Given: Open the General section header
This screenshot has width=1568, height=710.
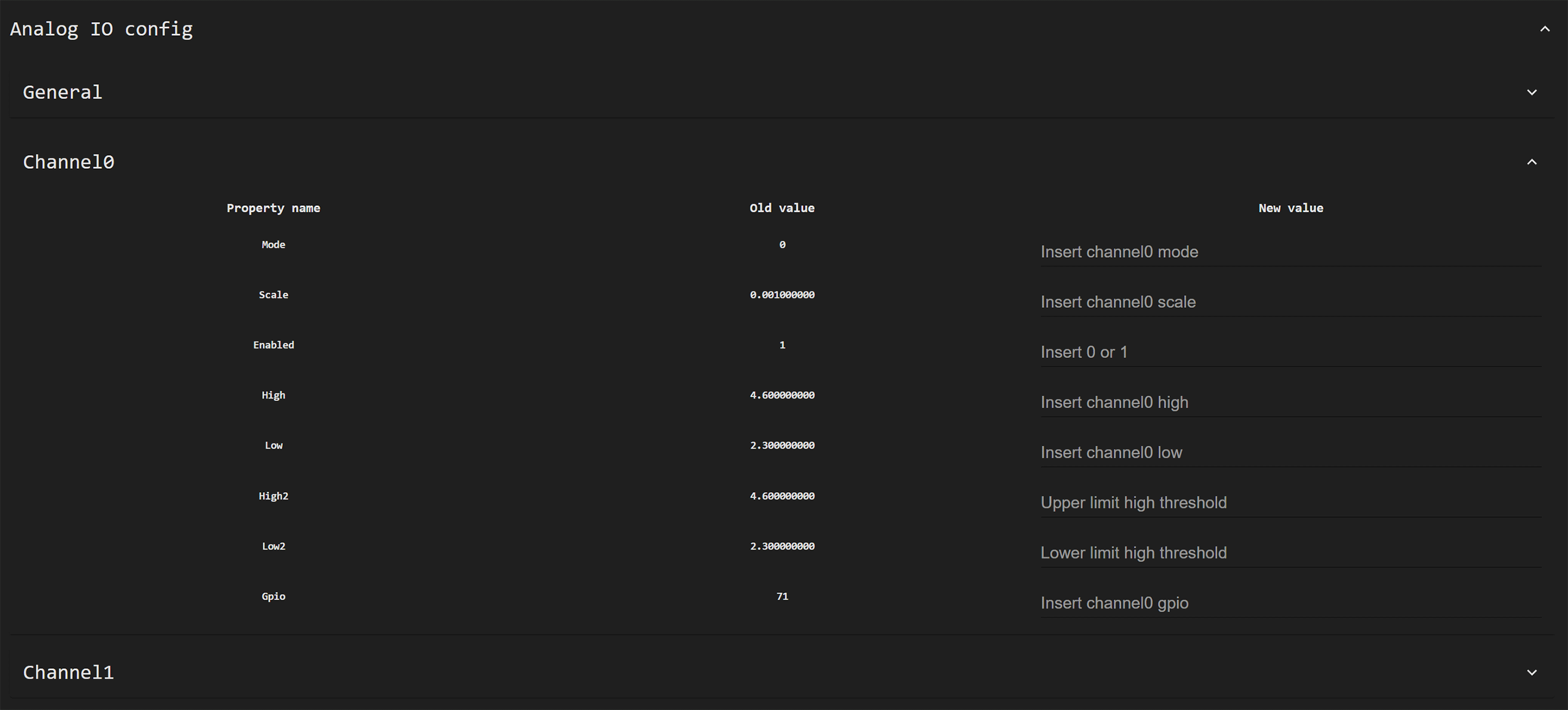Looking at the screenshot, I should pyautogui.click(x=781, y=92).
